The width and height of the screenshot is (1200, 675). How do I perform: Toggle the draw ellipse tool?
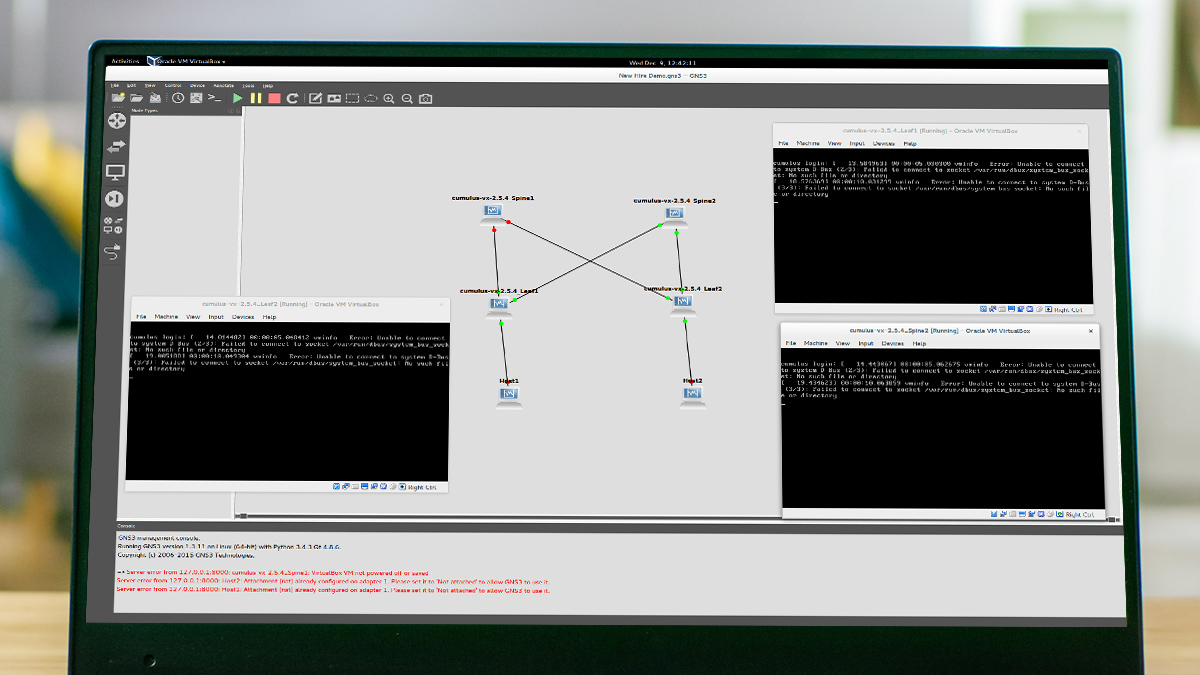(370, 98)
